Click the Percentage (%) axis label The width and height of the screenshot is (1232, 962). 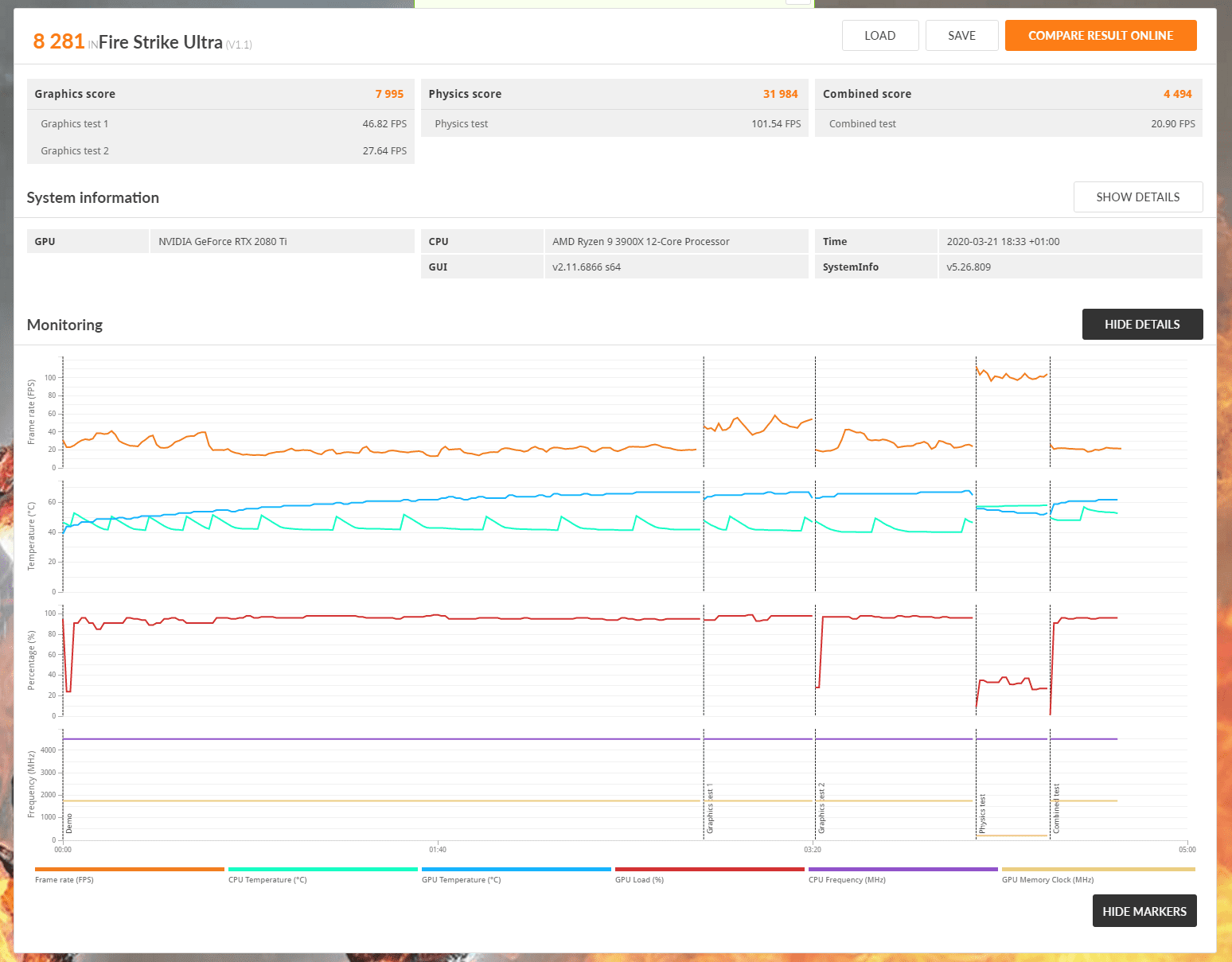click(32, 660)
